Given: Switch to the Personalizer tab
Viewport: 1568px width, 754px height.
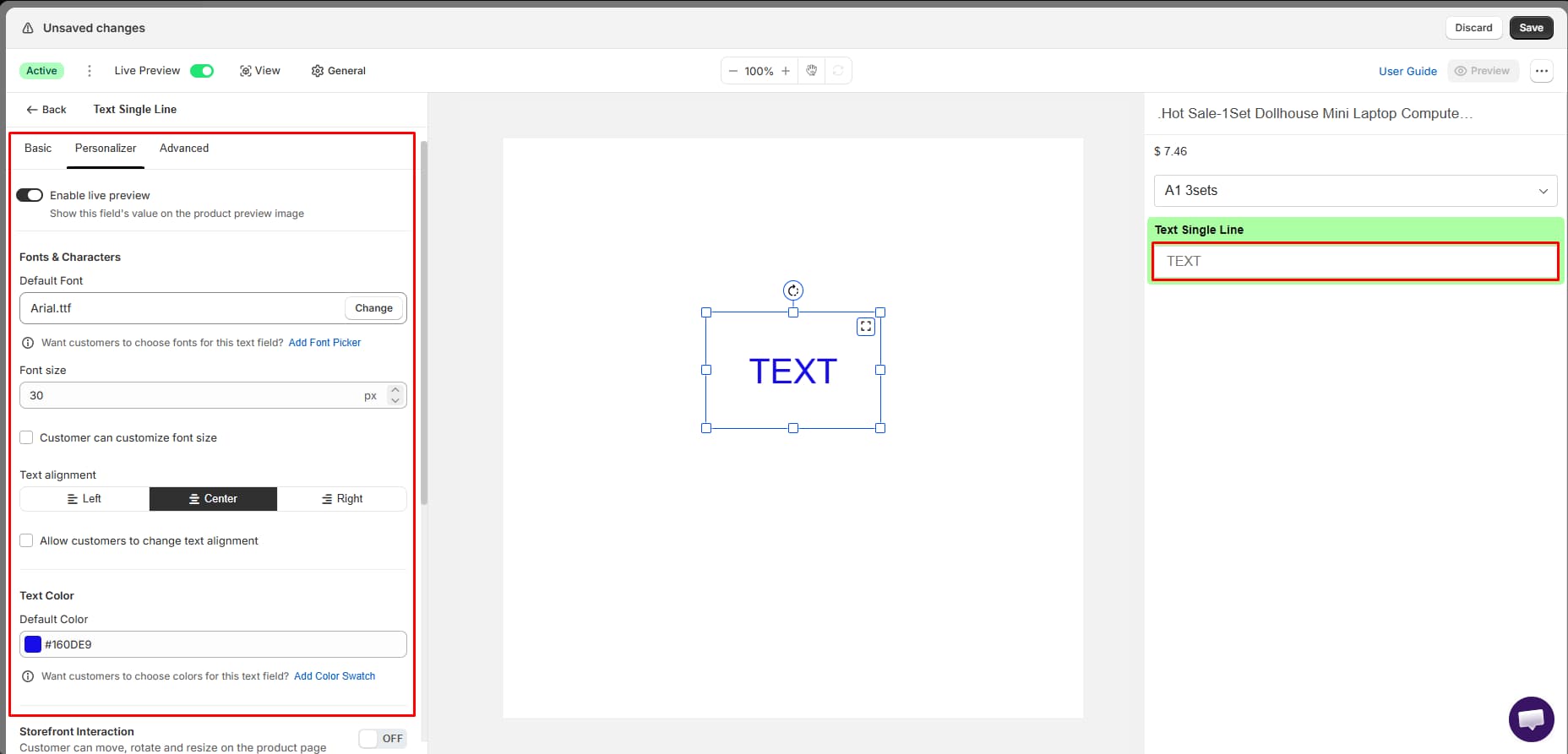Looking at the screenshot, I should [x=106, y=149].
